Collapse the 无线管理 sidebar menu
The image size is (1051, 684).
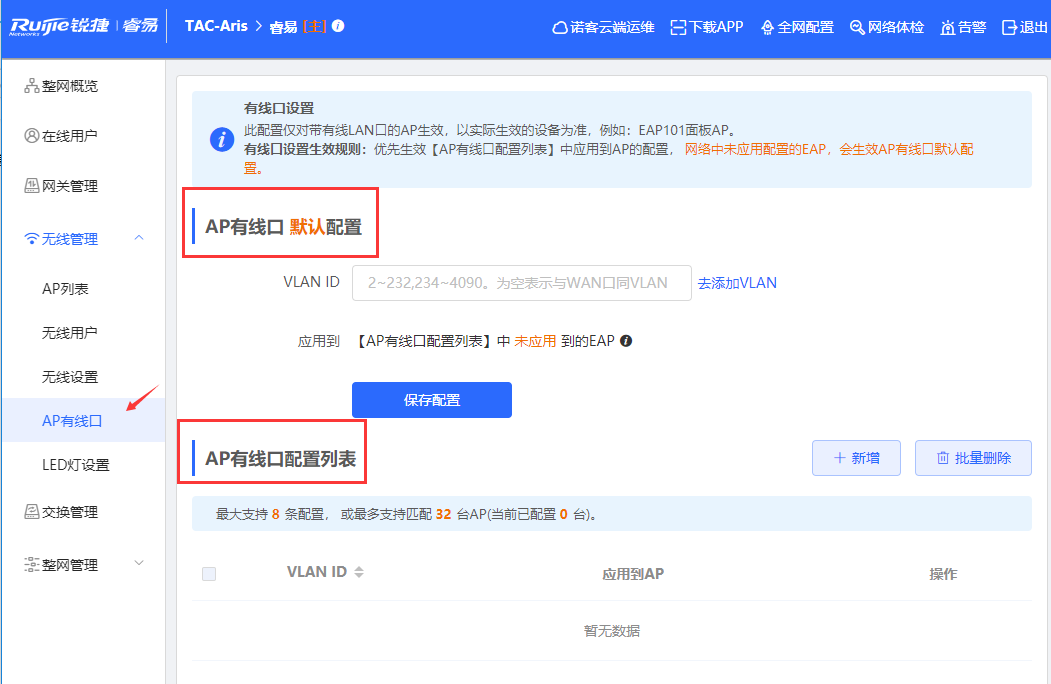pyautogui.click(x=139, y=238)
